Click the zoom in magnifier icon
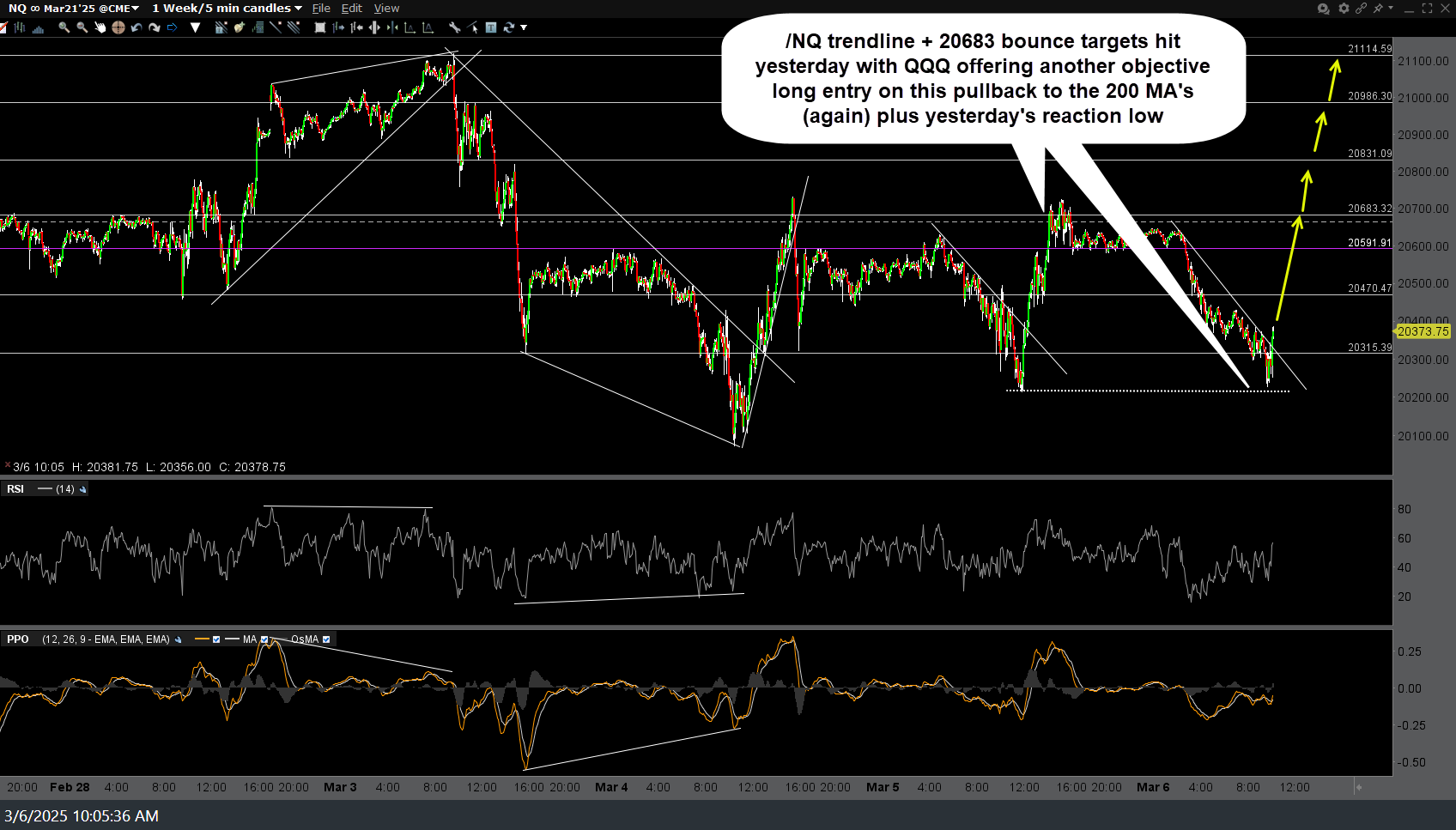Screen dimensions: 1456x830 (x=64, y=27)
